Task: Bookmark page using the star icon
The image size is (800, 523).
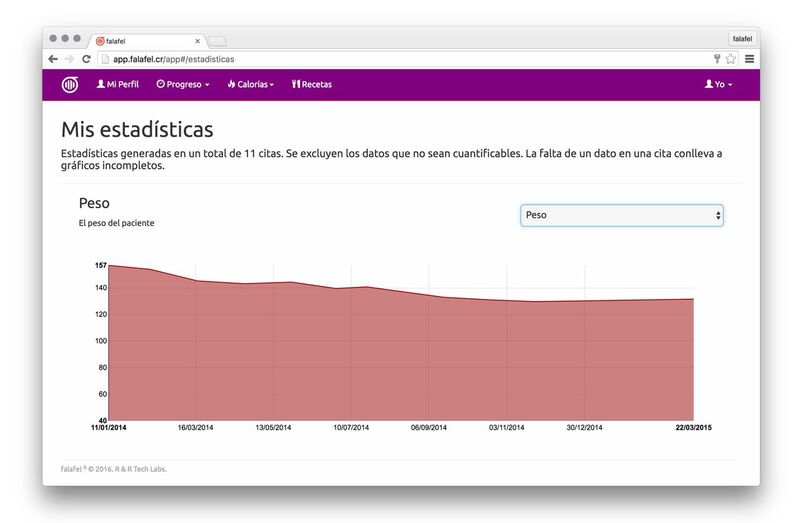Action: point(731,59)
